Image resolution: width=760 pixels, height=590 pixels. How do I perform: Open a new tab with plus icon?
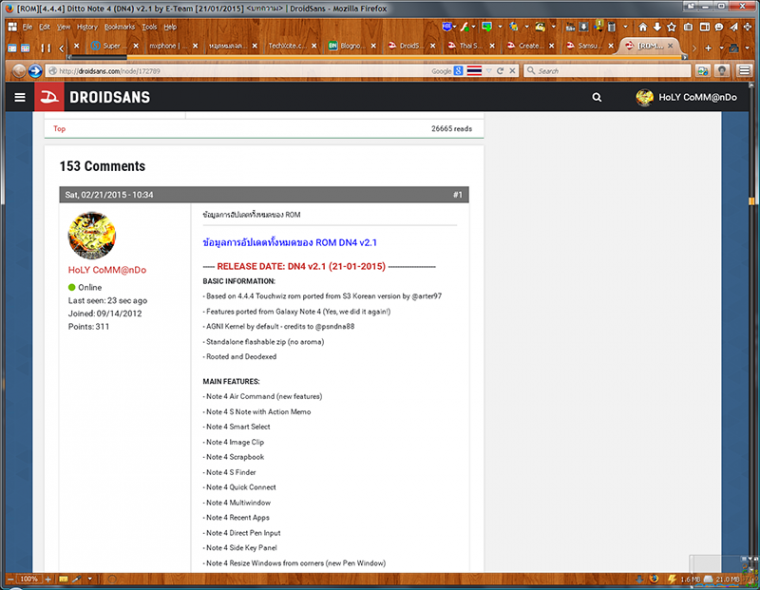pyautogui.click(x=708, y=48)
